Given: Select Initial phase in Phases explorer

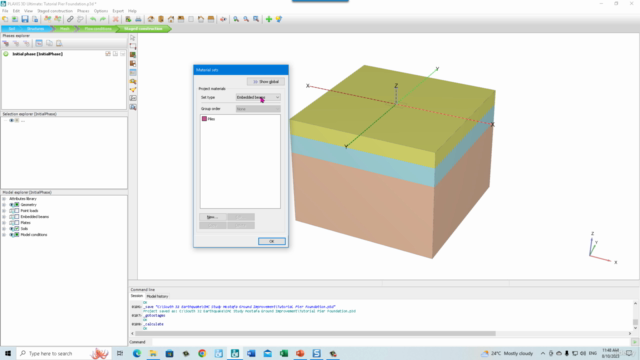Looking at the screenshot, I should click(38, 54).
